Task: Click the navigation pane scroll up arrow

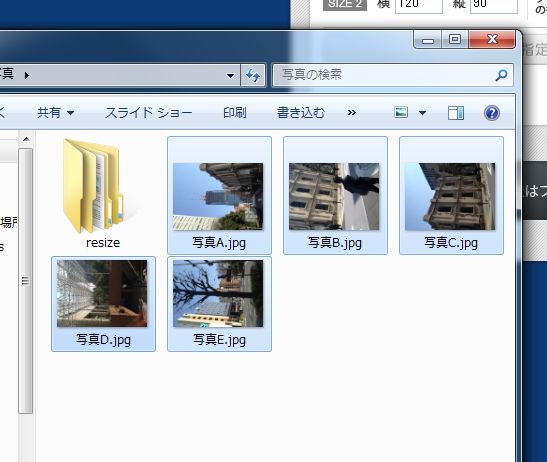Action: 26,139
